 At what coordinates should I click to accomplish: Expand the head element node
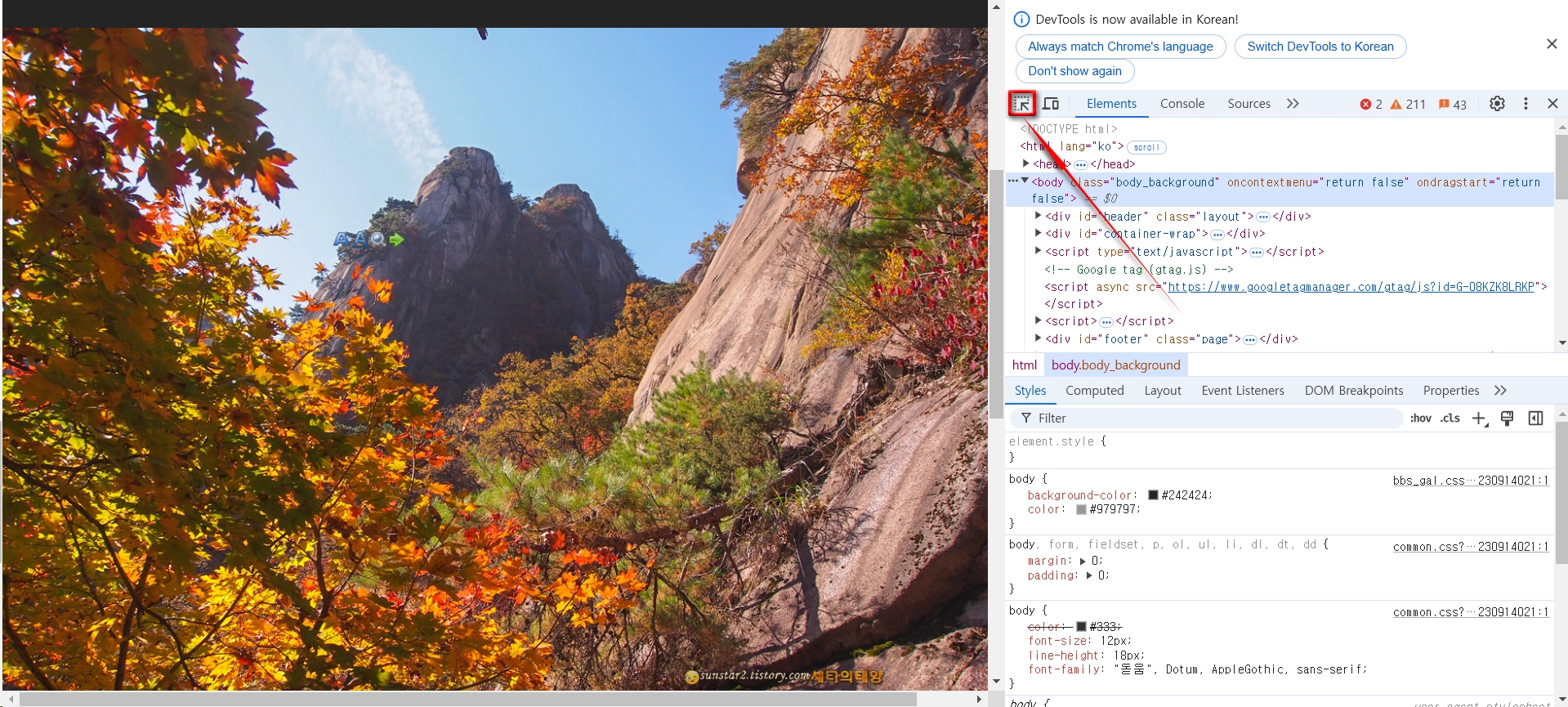(x=1026, y=163)
